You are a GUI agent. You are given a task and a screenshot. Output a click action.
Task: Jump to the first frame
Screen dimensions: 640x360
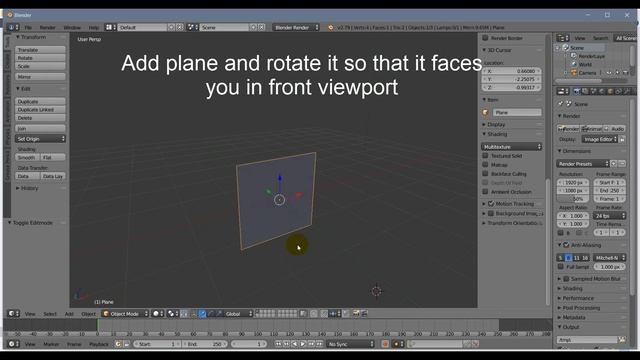[278, 344]
